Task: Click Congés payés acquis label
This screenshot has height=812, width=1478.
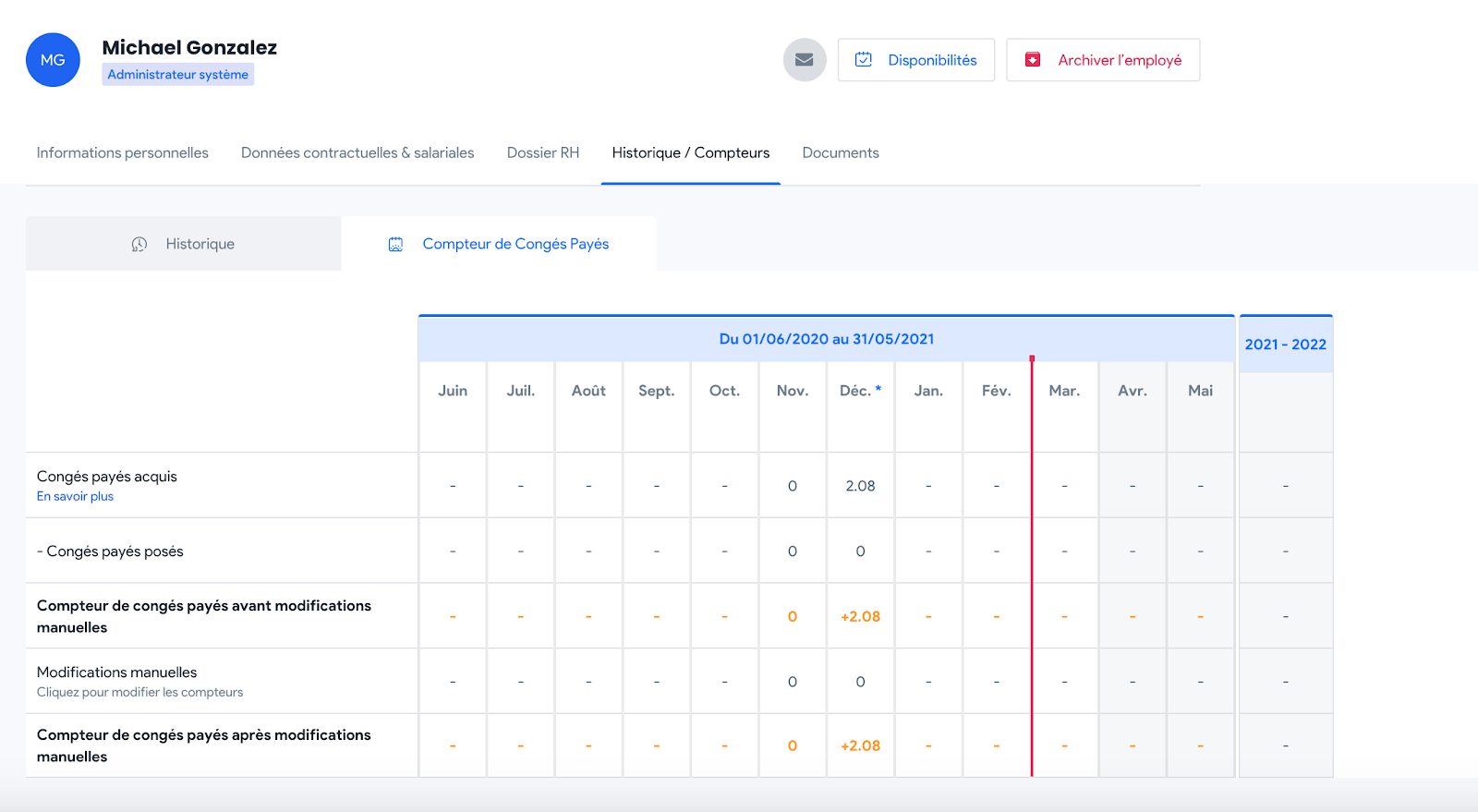Action: [107, 477]
